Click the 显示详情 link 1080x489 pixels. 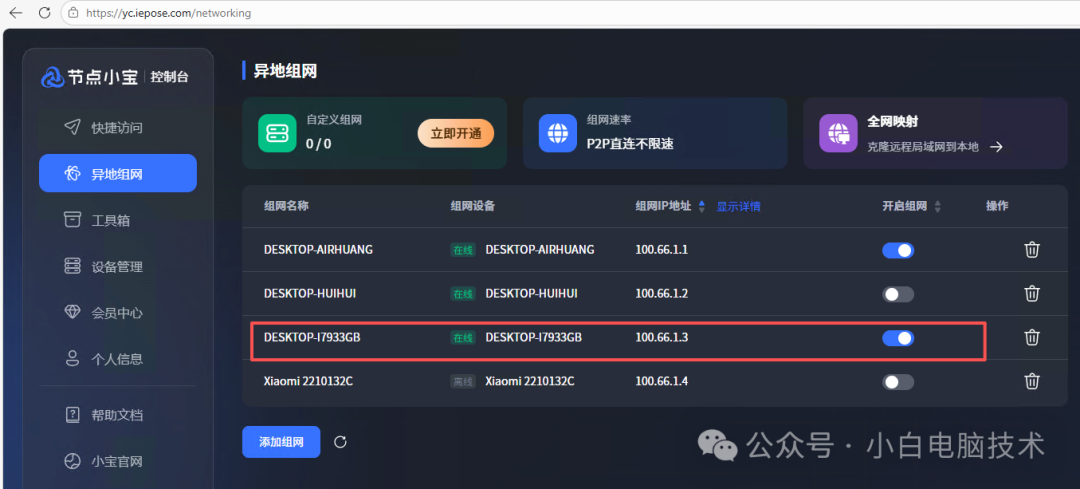point(738,206)
